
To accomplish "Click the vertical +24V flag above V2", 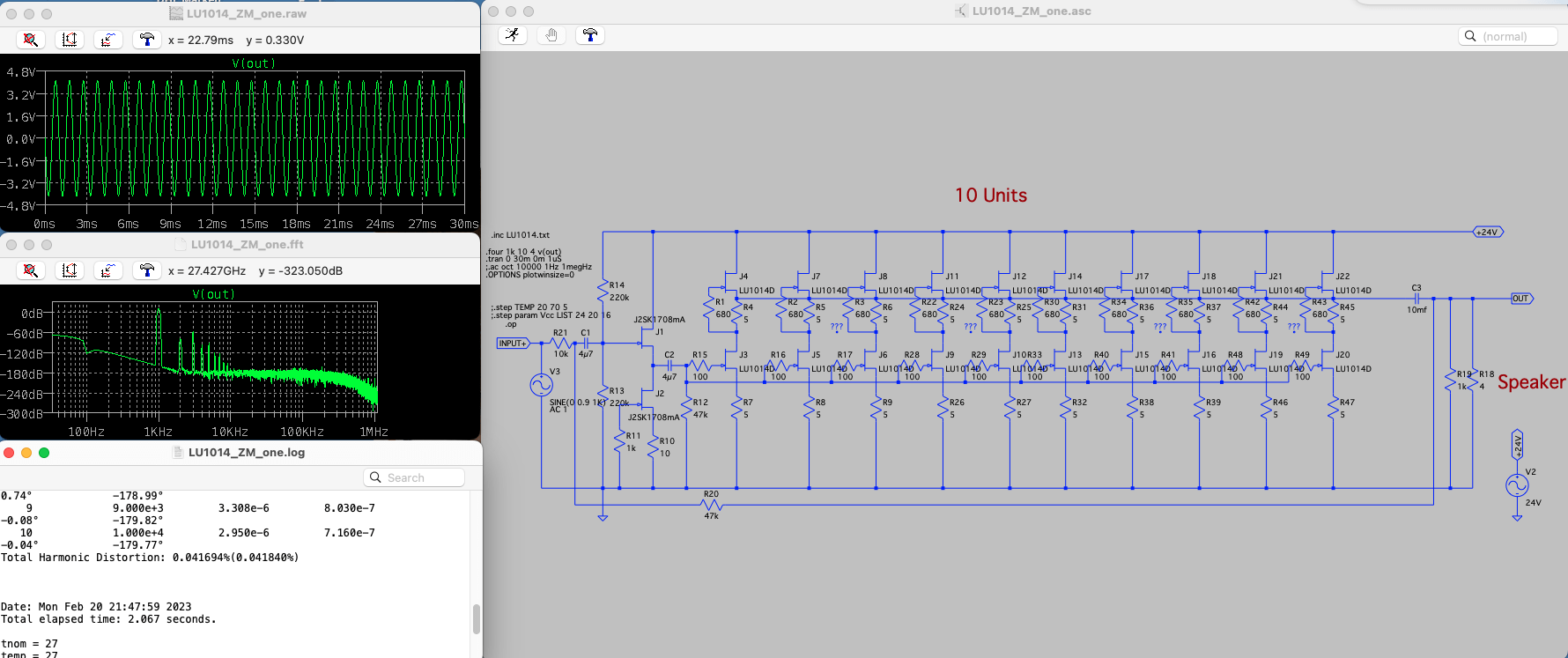I will click(x=1517, y=446).
